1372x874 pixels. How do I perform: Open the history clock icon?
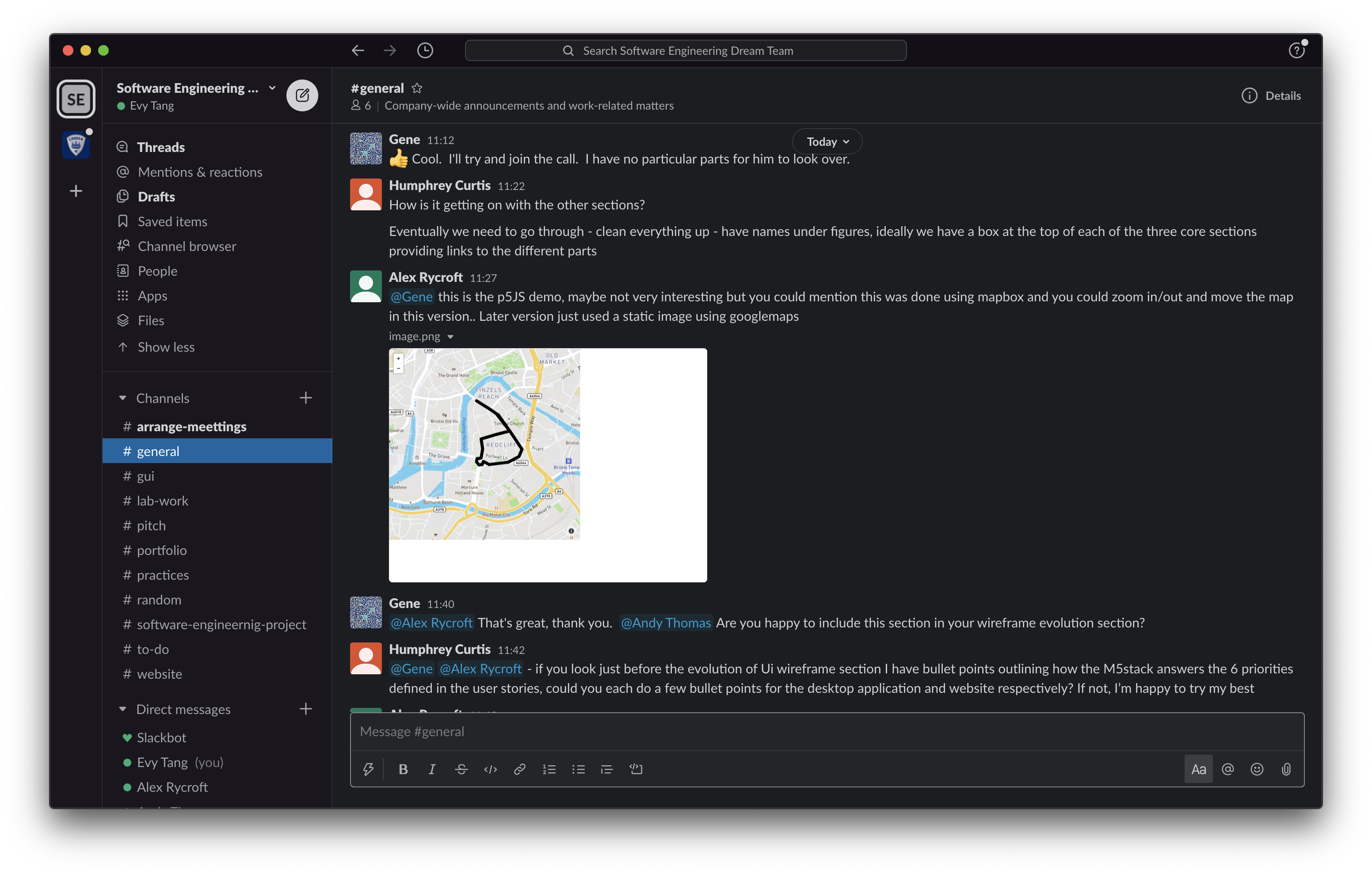425,51
